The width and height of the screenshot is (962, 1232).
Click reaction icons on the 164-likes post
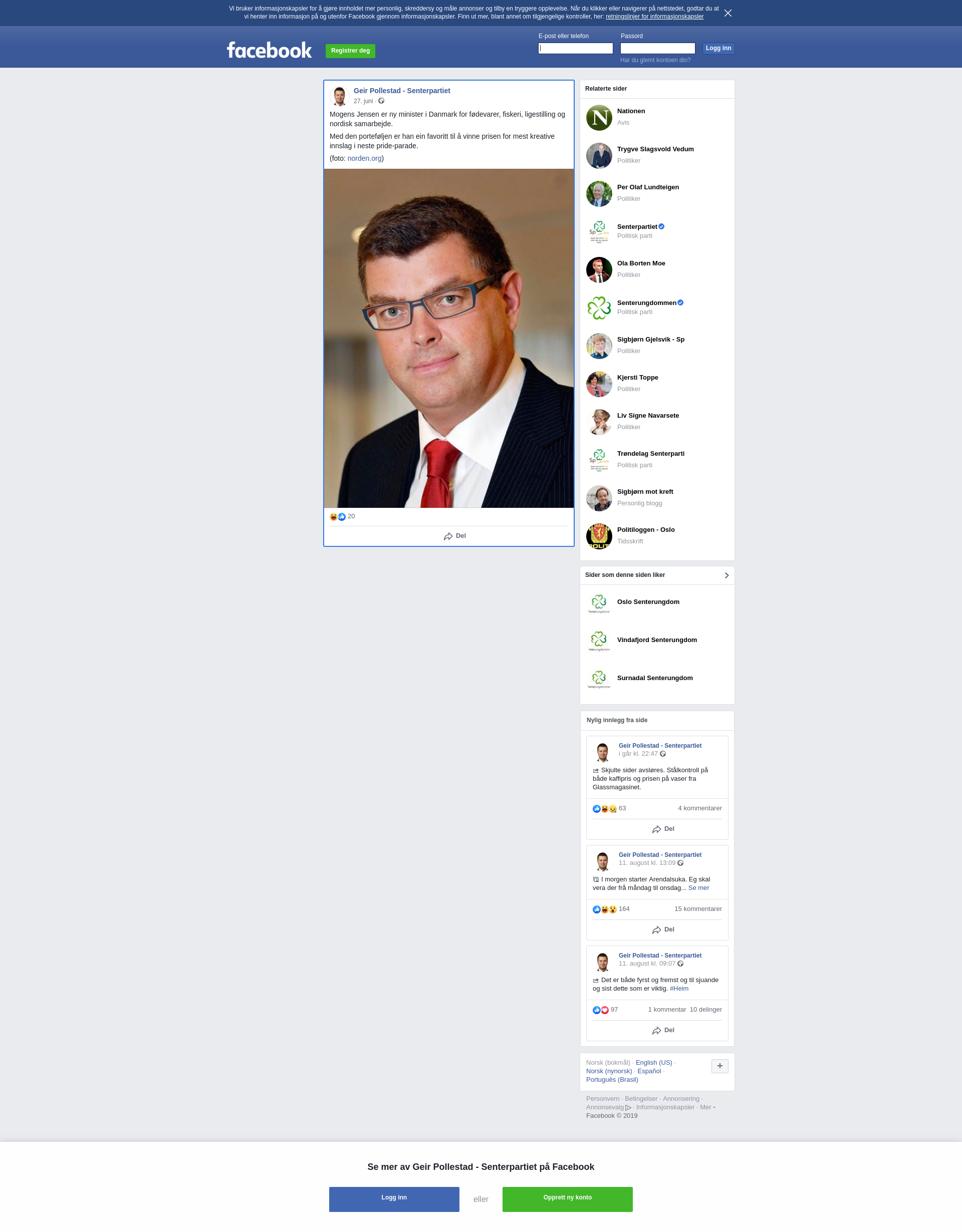[x=604, y=909]
